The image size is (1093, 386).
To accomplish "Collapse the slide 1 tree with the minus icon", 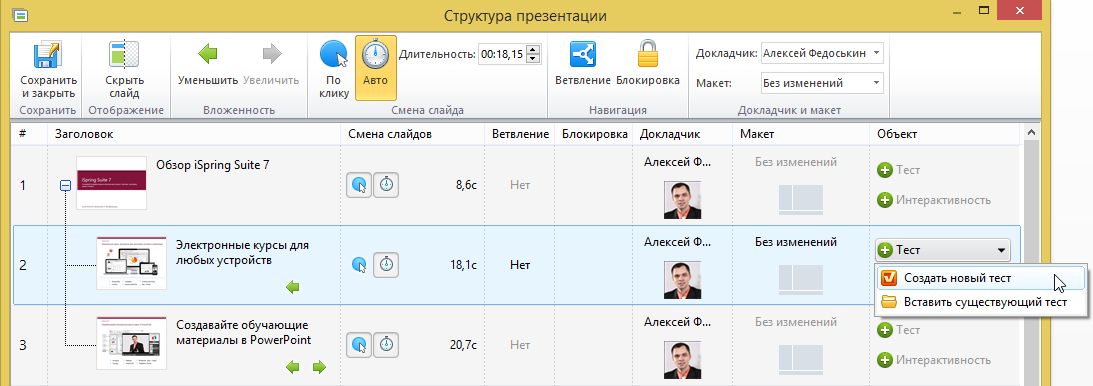I will (x=66, y=185).
